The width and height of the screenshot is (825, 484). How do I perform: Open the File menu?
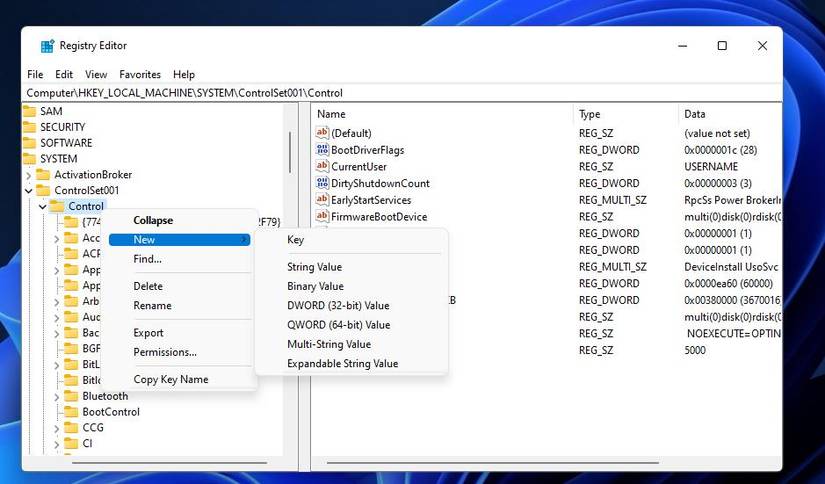click(35, 74)
